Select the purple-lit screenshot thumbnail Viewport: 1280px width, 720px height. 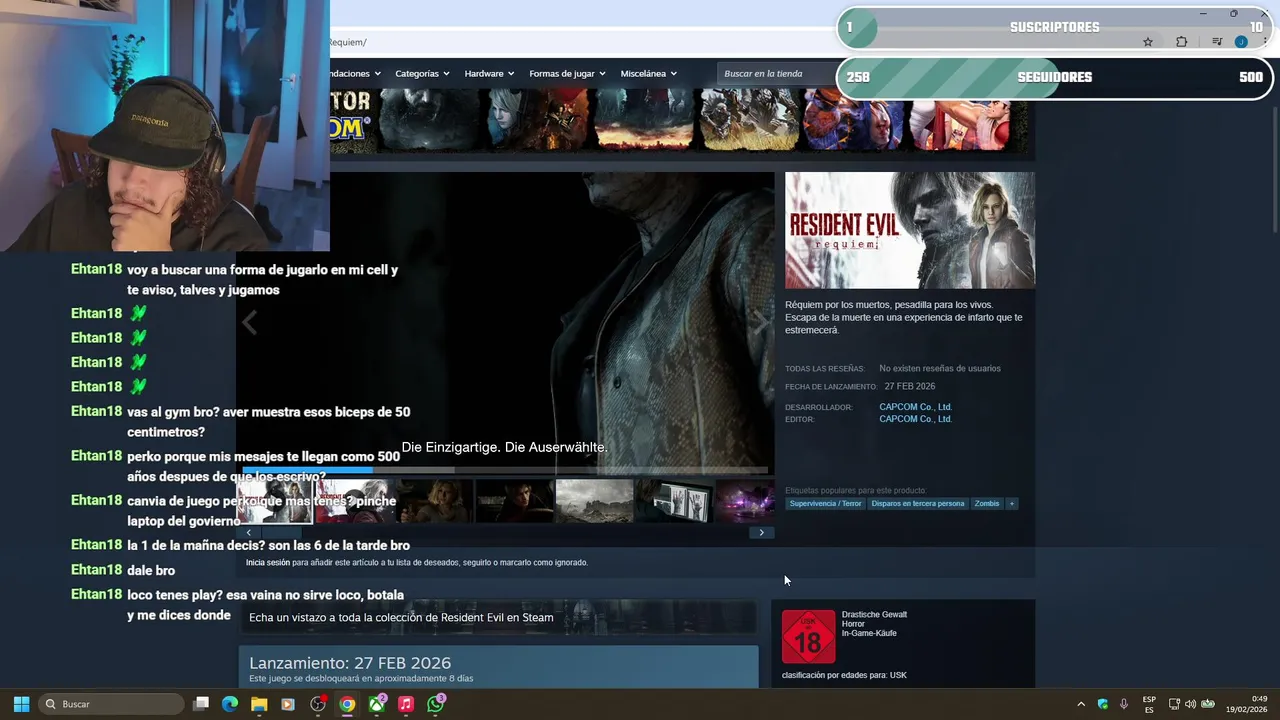[746, 501]
